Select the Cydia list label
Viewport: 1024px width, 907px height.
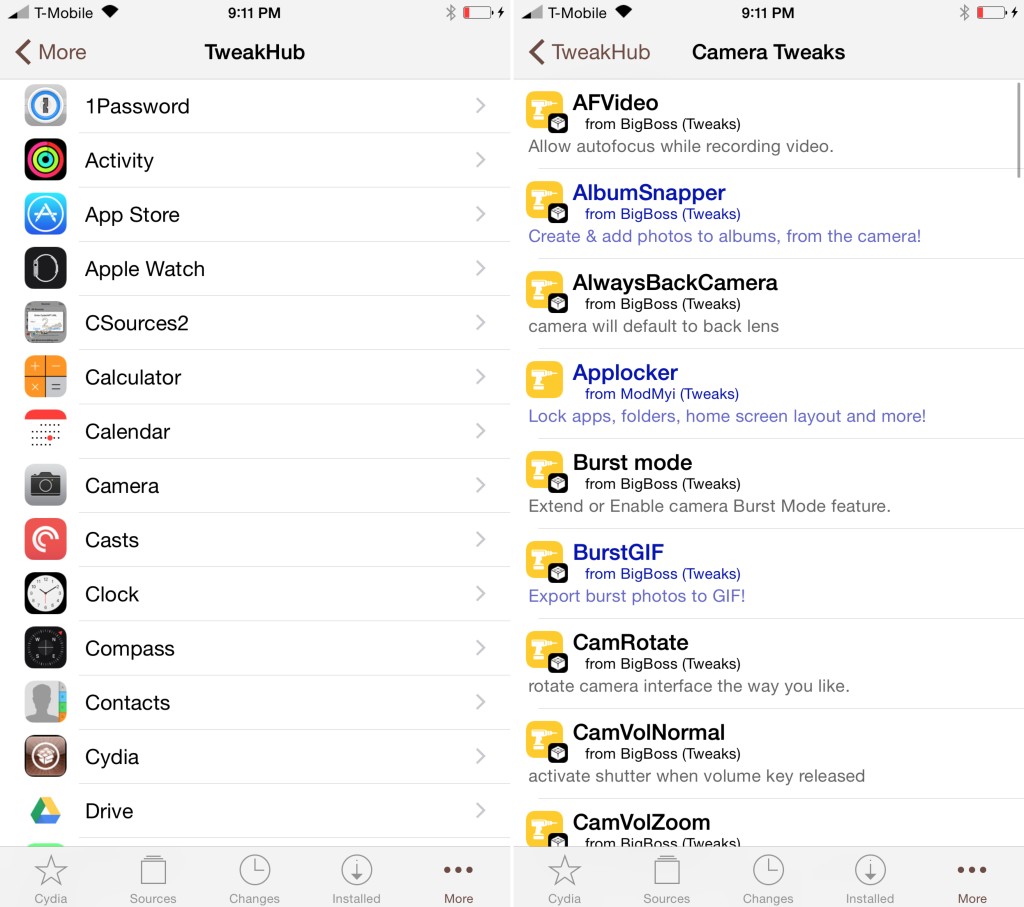112,757
